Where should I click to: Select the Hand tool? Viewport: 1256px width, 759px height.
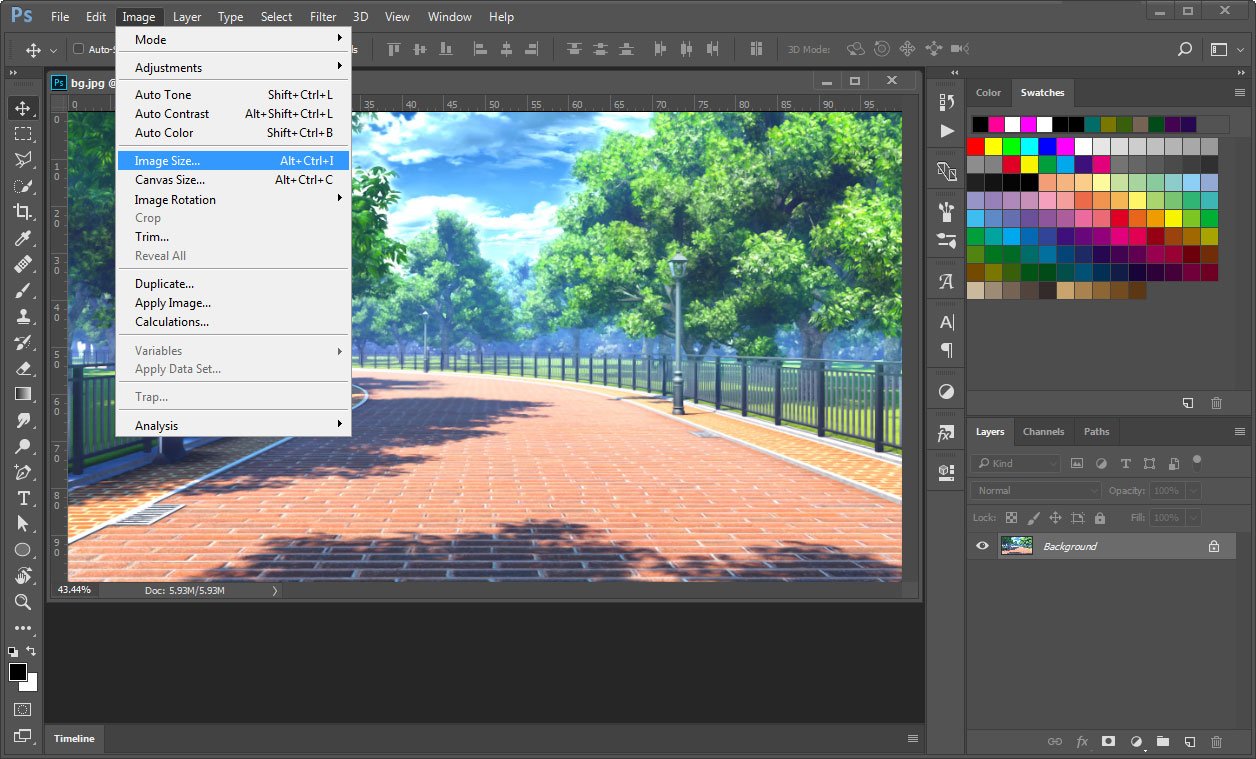pos(22,576)
